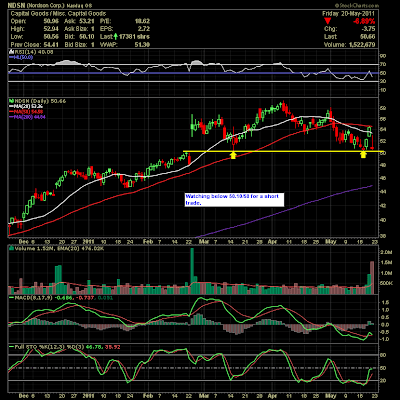Click the MA(200) legend entry

pos(28,117)
